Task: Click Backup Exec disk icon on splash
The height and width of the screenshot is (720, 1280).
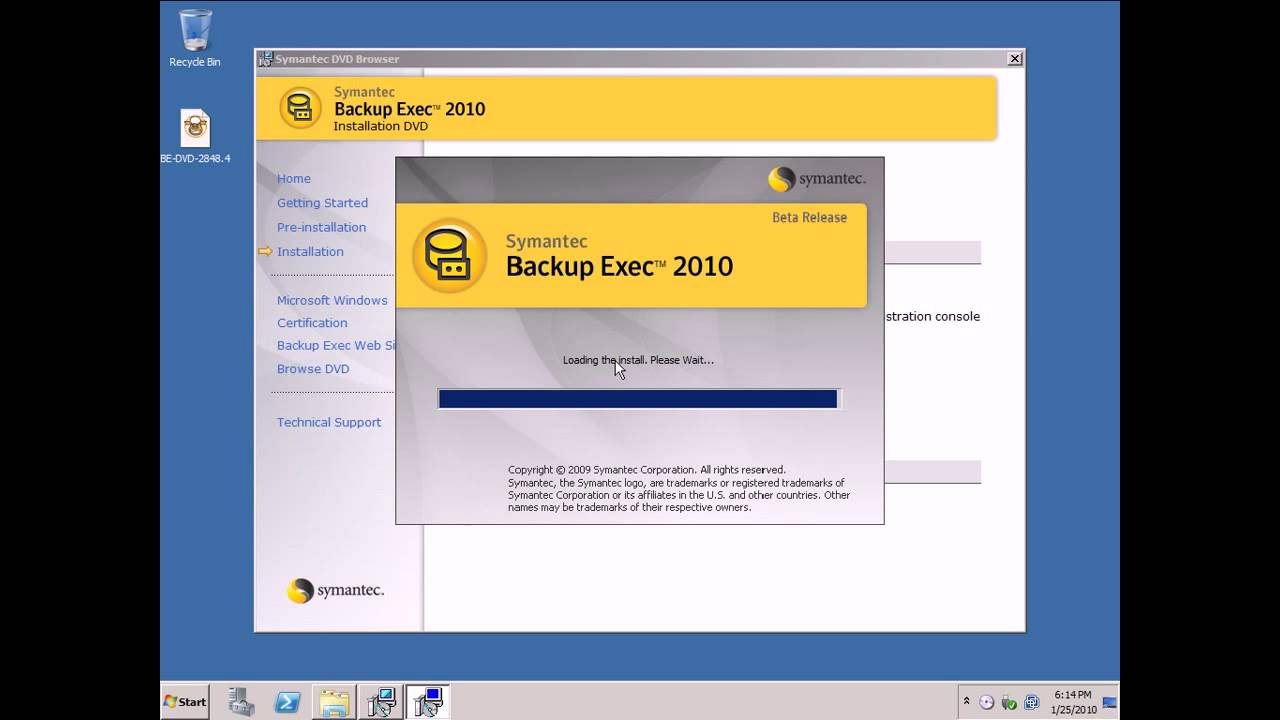Action: coord(449,255)
